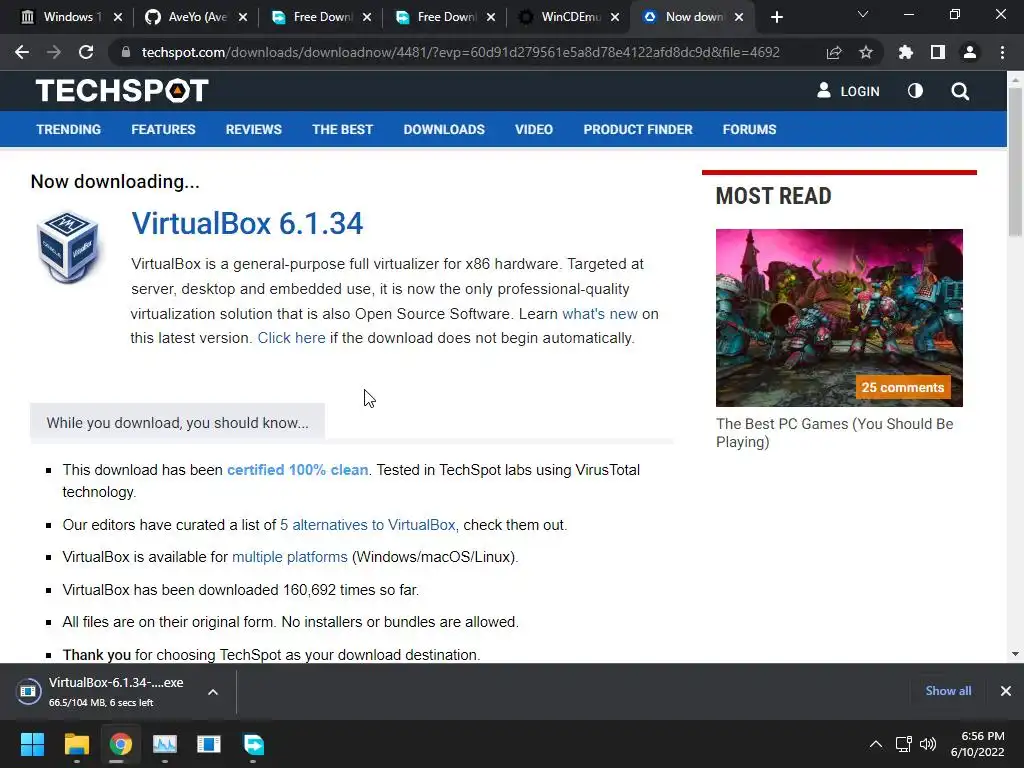
Task: Click the page vertical scrollbar thumb
Action: tap(1015, 161)
